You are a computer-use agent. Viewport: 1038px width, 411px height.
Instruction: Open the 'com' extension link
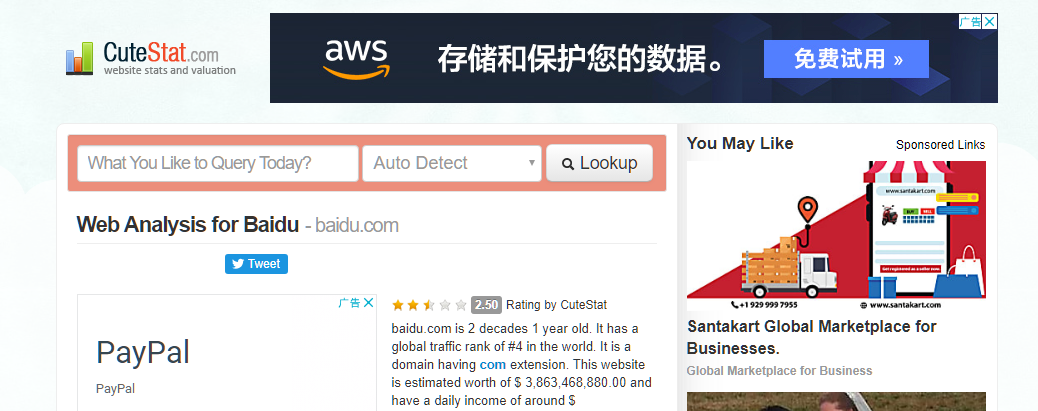click(492, 364)
